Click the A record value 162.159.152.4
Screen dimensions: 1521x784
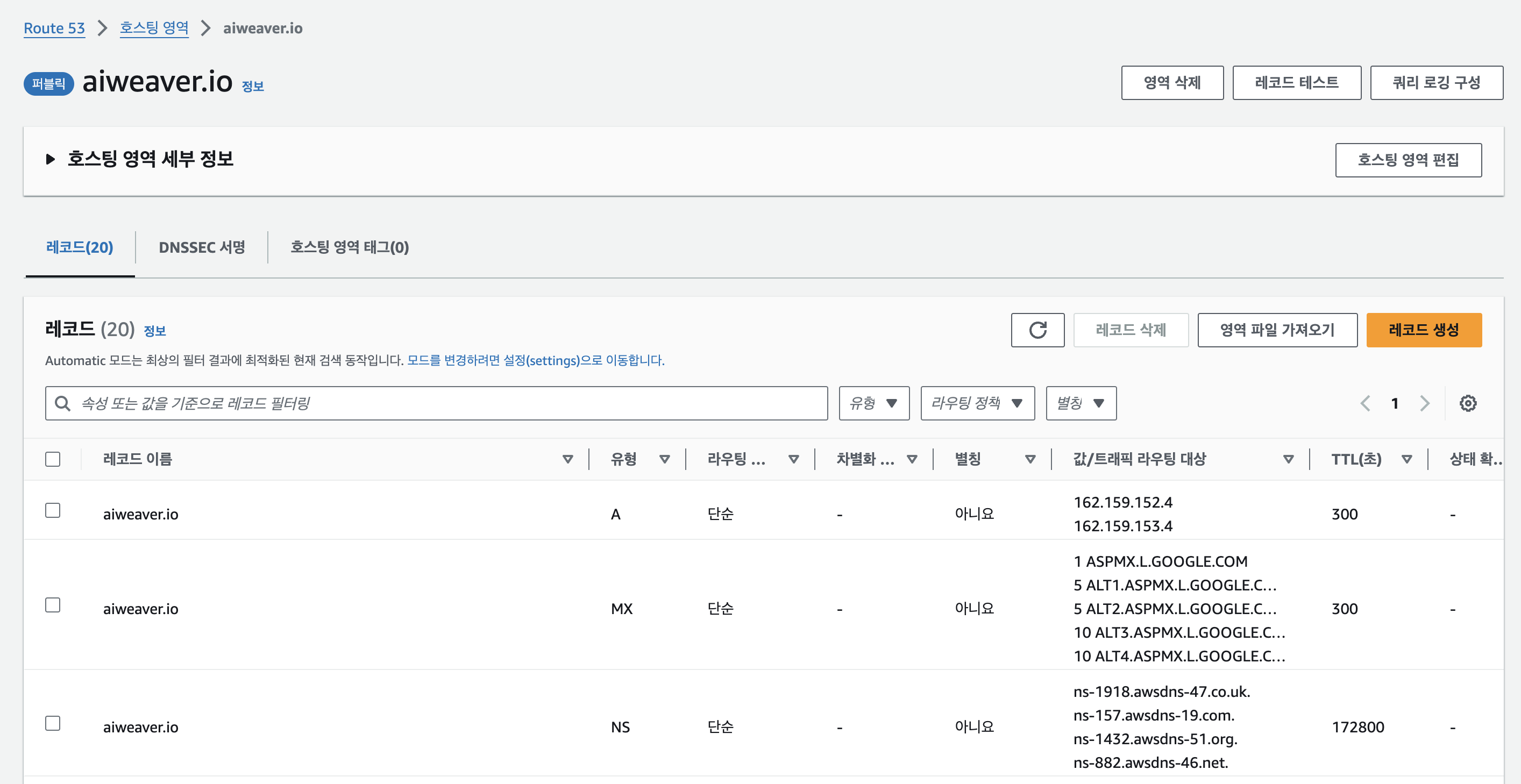[1123, 502]
